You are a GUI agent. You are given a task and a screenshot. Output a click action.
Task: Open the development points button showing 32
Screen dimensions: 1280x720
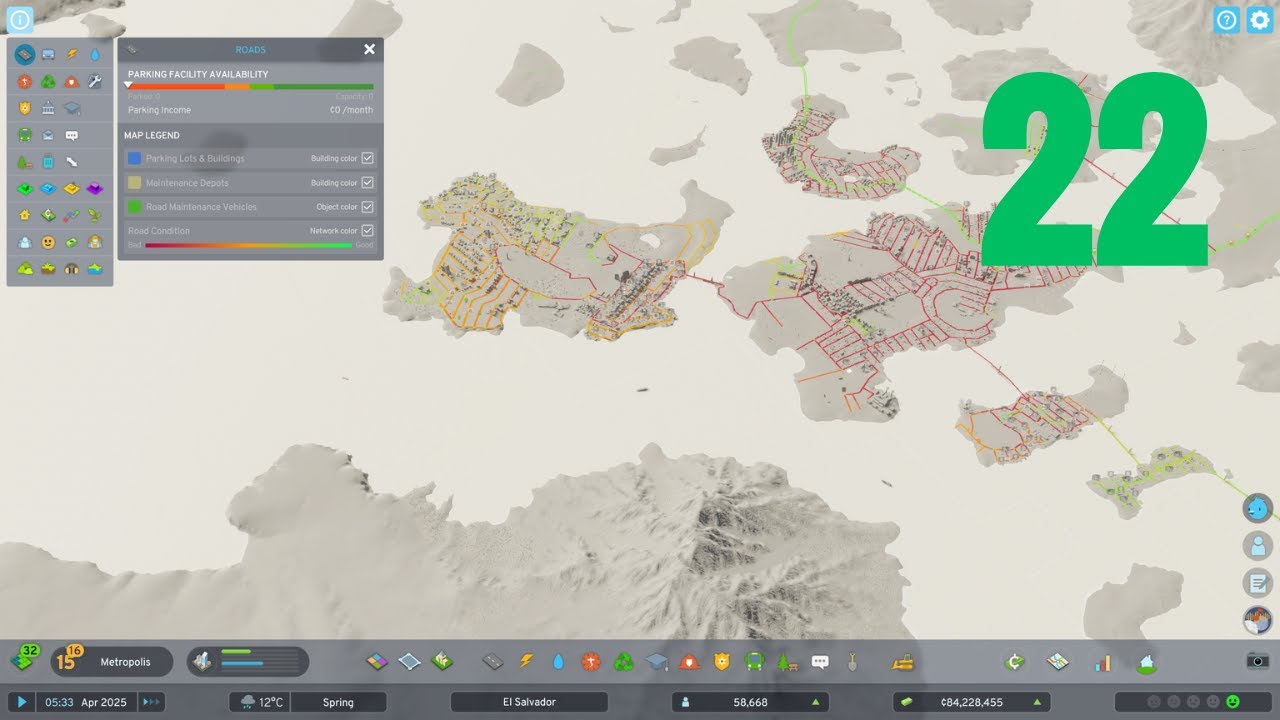(x=25, y=659)
